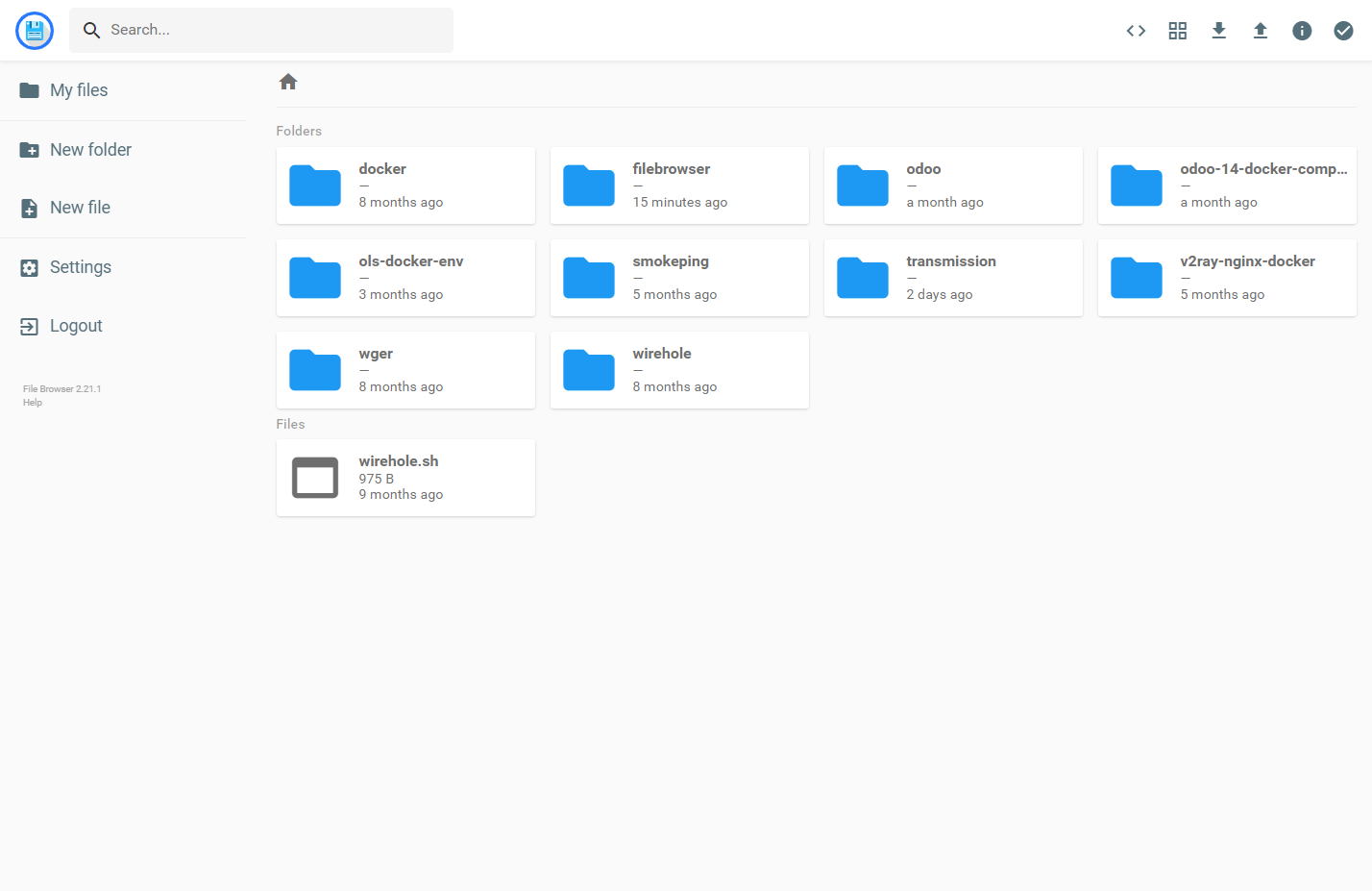Open Settings from the sidebar
1372x891 pixels.
tap(123, 267)
